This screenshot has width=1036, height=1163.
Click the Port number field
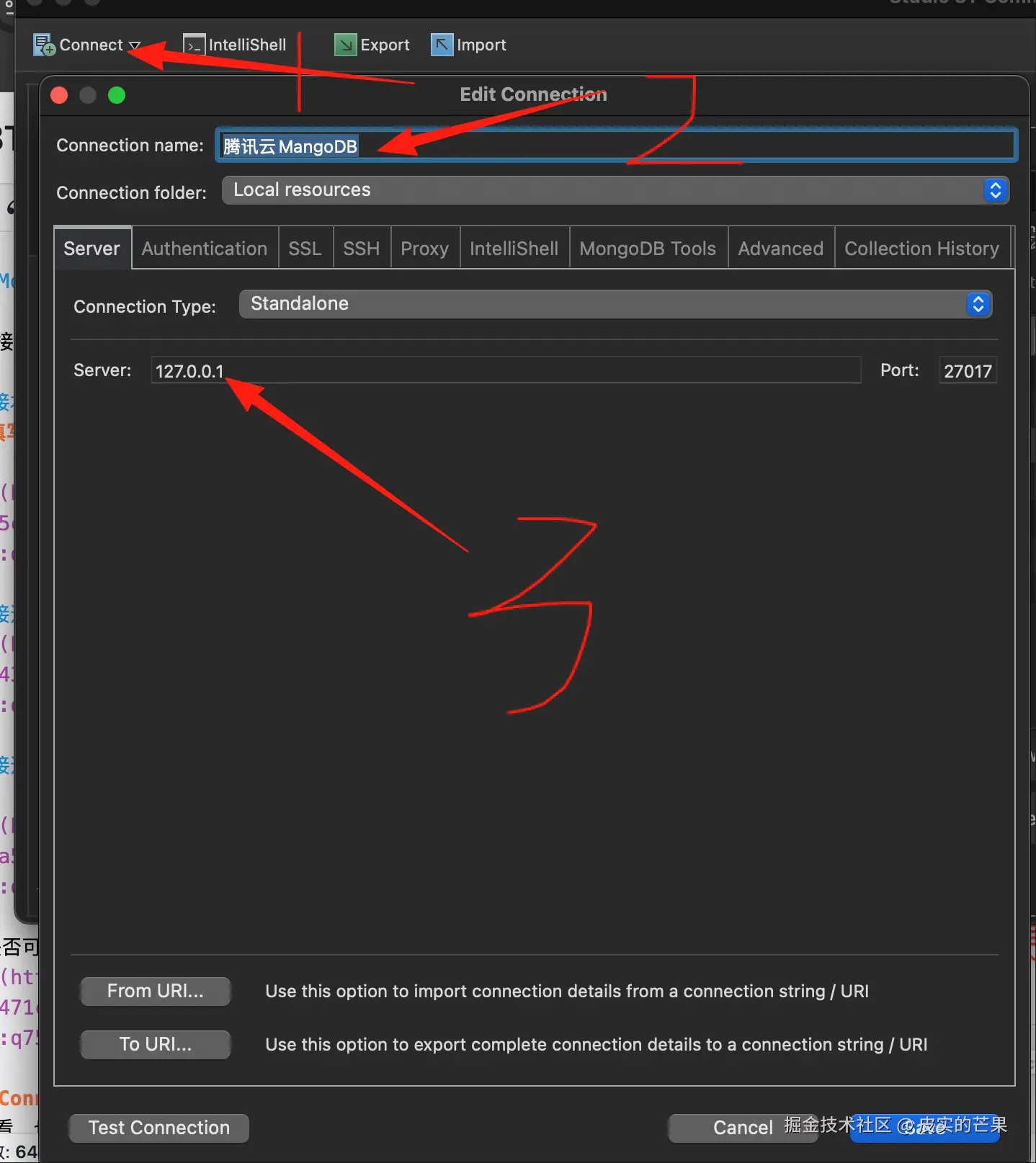pyautogui.click(x=968, y=370)
